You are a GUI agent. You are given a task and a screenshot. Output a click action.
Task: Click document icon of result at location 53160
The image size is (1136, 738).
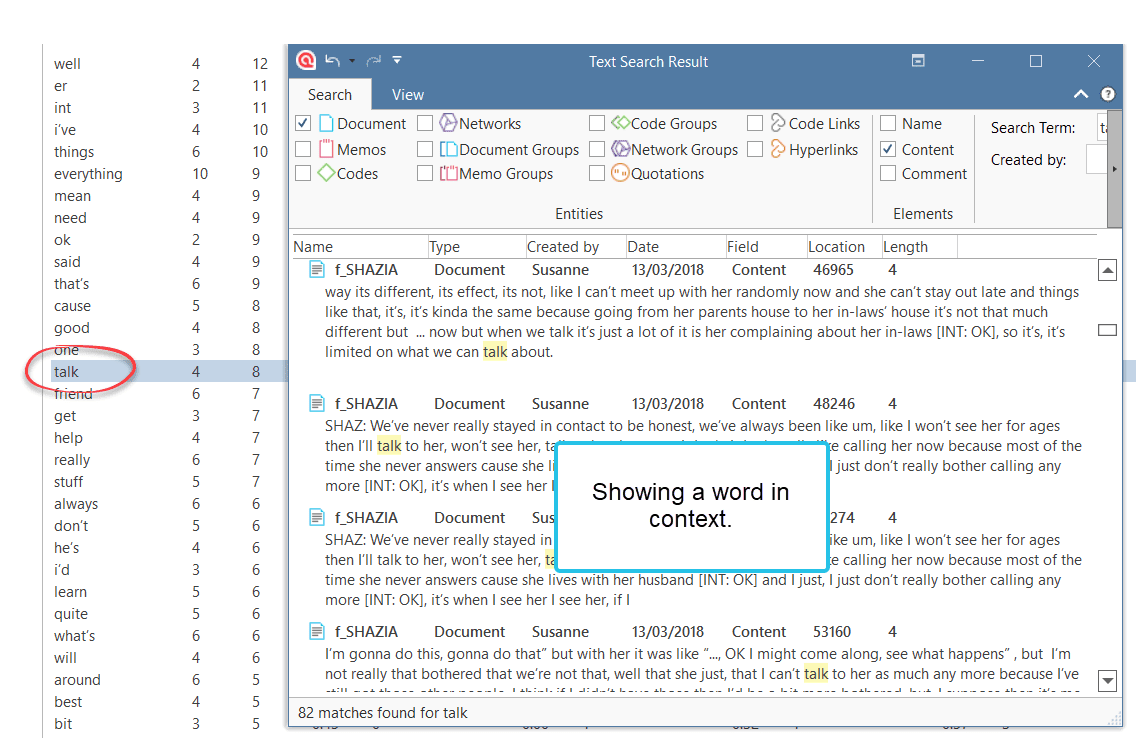tap(317, 632)
